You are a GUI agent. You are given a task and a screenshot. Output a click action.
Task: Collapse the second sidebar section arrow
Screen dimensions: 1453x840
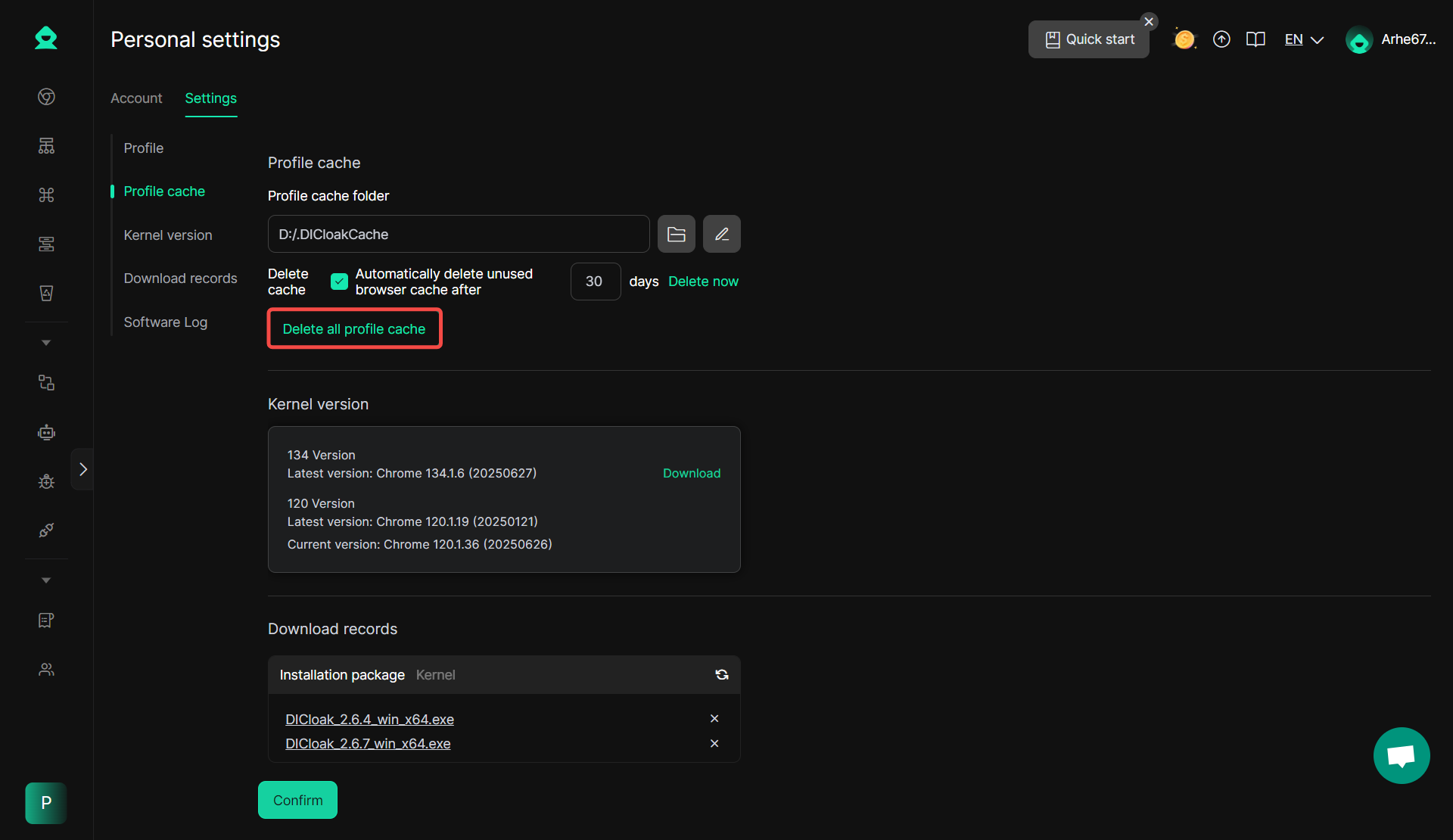pos(46,580)
